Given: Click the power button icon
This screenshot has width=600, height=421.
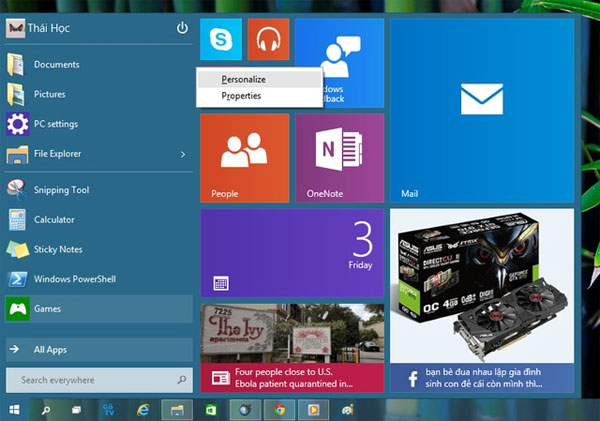Looking at the screenshot, I should tap(182, 28).
